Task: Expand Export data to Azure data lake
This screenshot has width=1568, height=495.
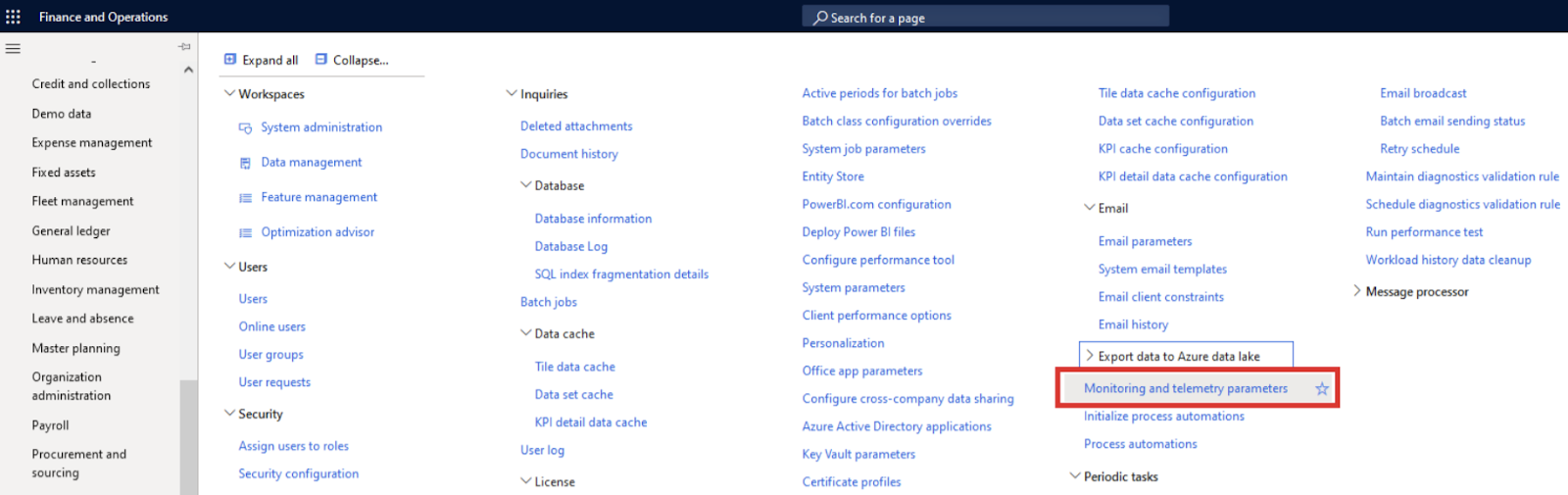Action: 1090,356
